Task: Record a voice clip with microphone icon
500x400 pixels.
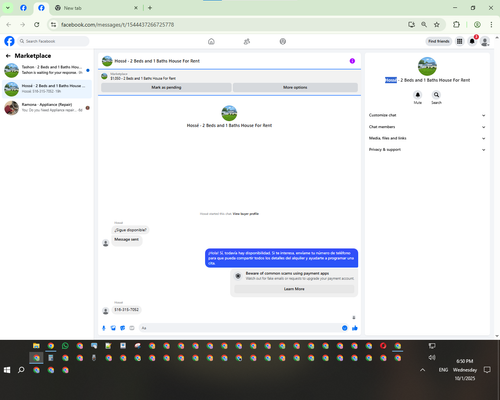Action: pos(104,328)
